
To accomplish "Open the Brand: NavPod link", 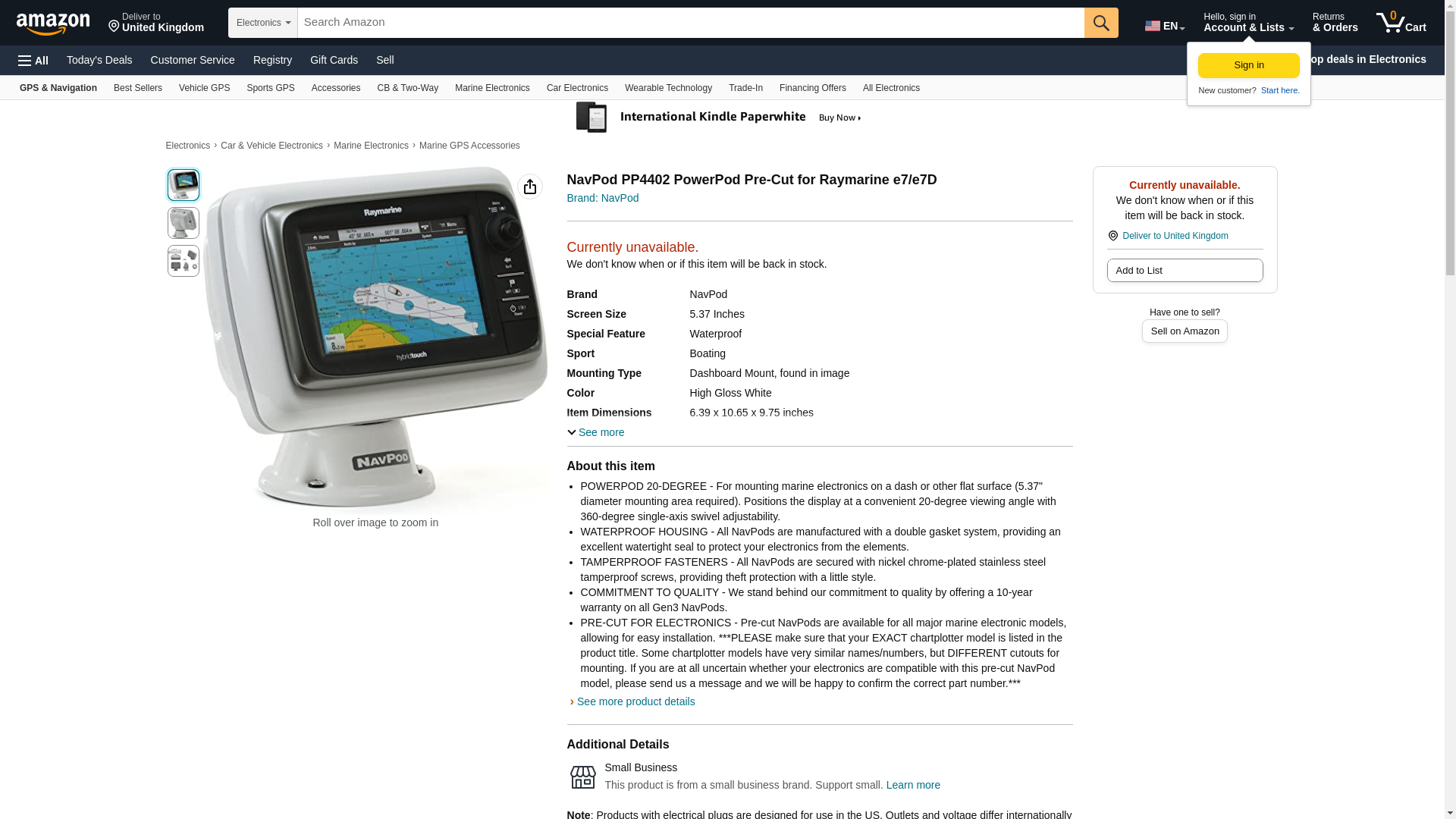I will [603, 198].
